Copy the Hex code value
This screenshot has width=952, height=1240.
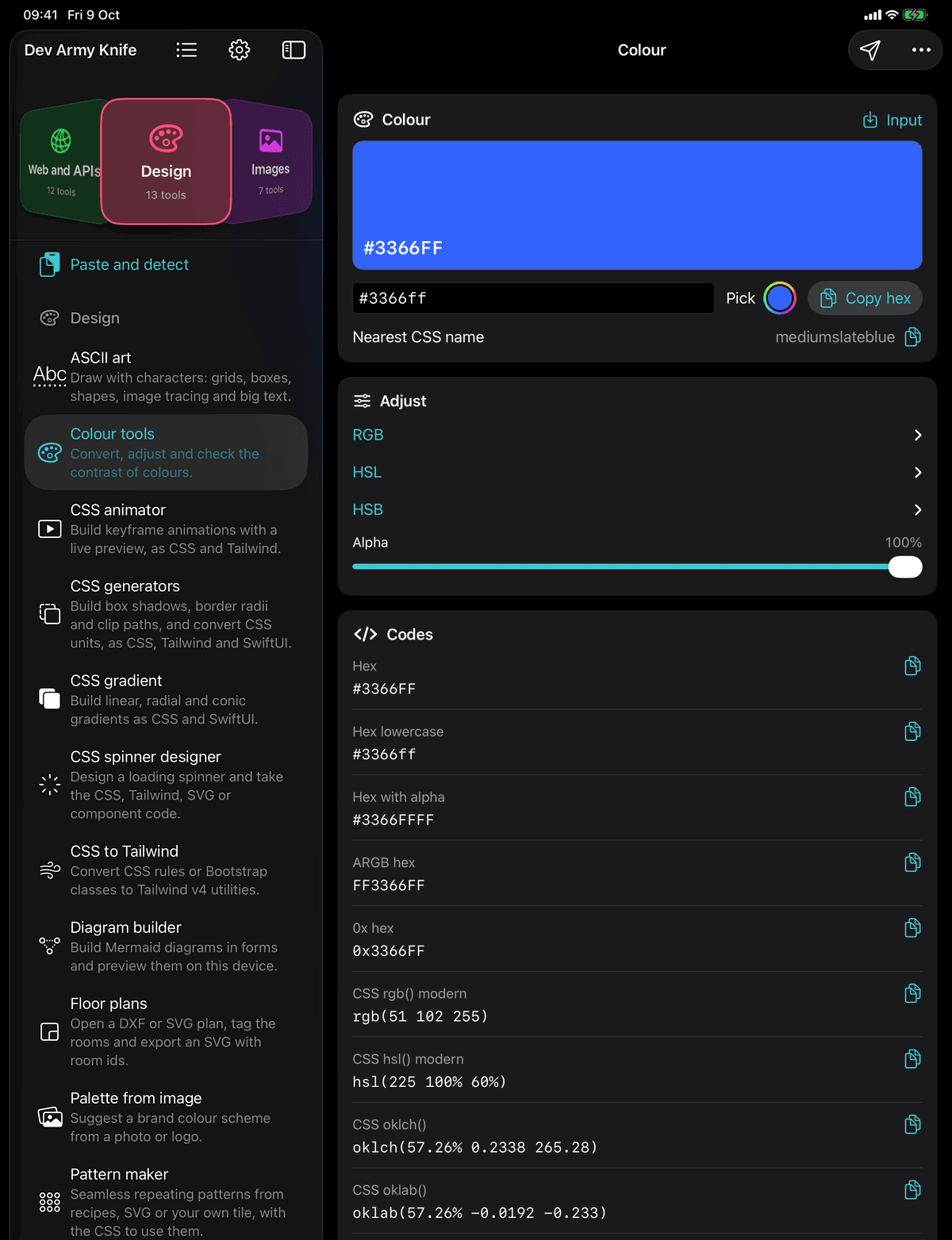tap(913, 666)
